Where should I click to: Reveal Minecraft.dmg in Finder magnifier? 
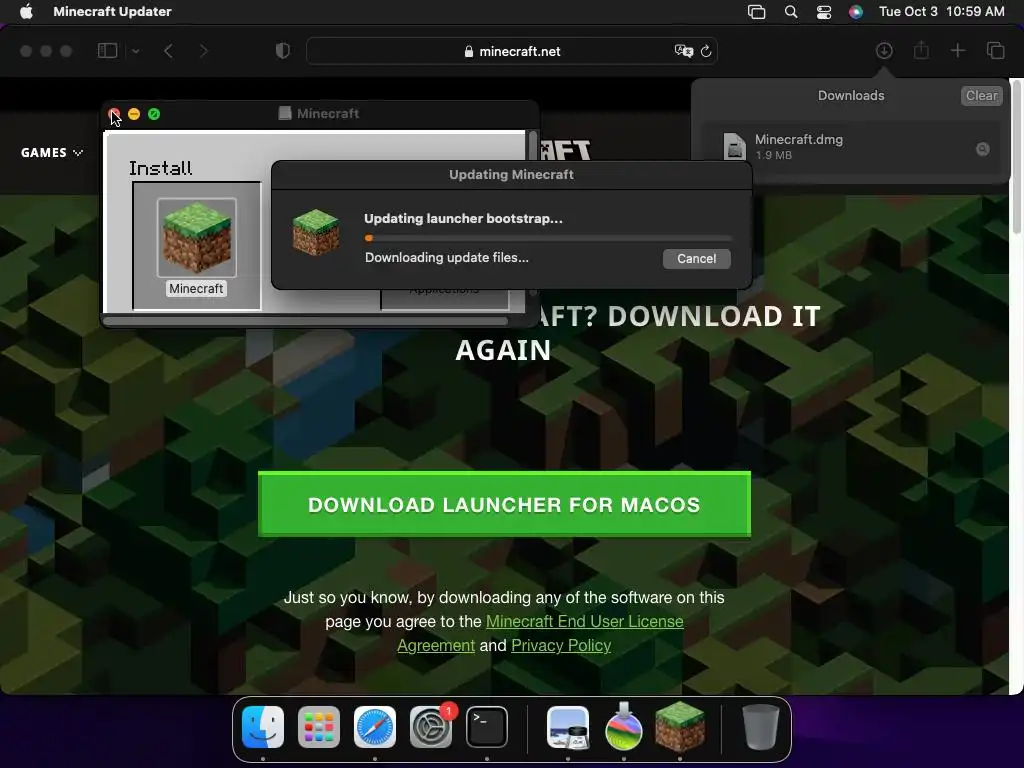click(x=982, y=150)
